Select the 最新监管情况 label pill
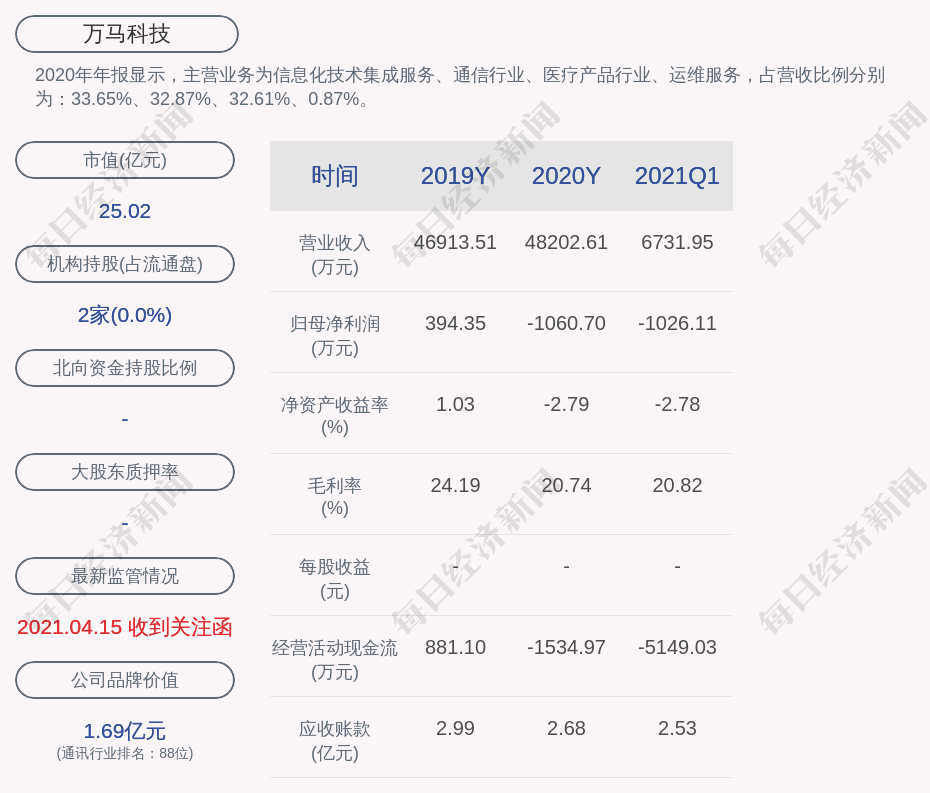930x793 pixels. coord(125,576)
